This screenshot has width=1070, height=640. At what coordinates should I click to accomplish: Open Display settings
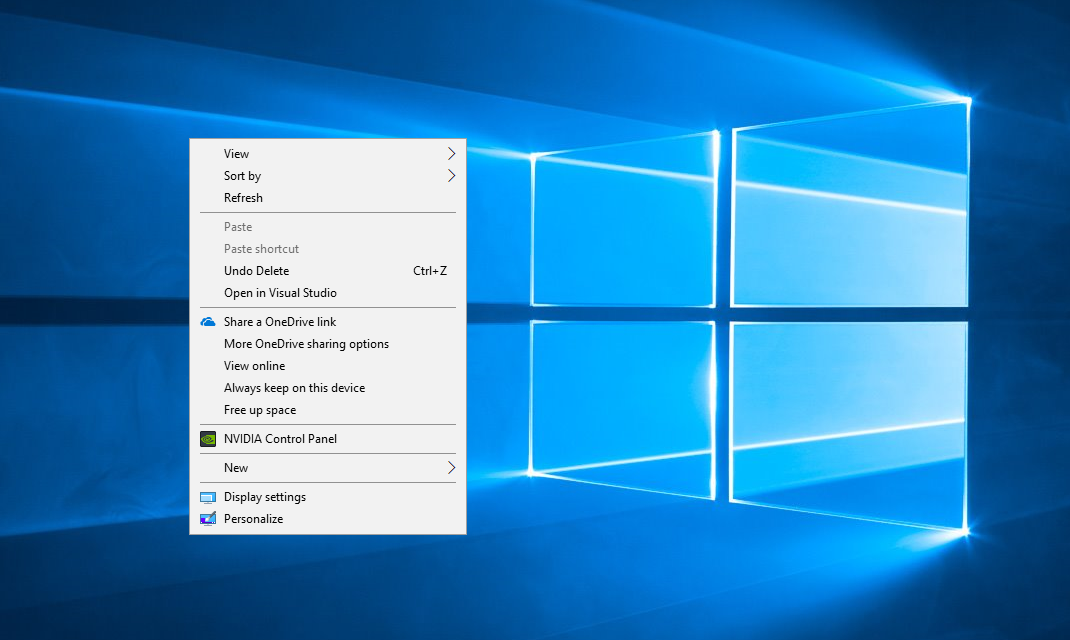(x=265, y=496)
